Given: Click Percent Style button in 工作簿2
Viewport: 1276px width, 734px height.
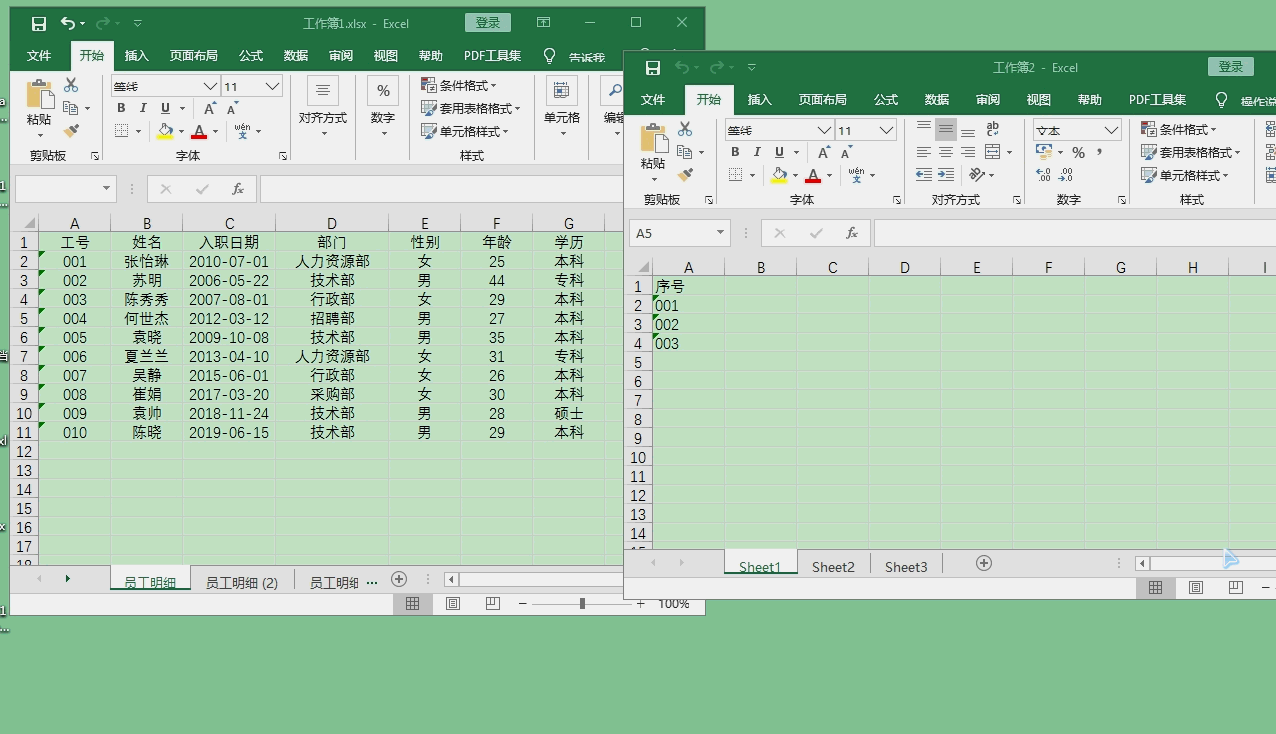Looking at the screenshot, I should pos(1078,153).
